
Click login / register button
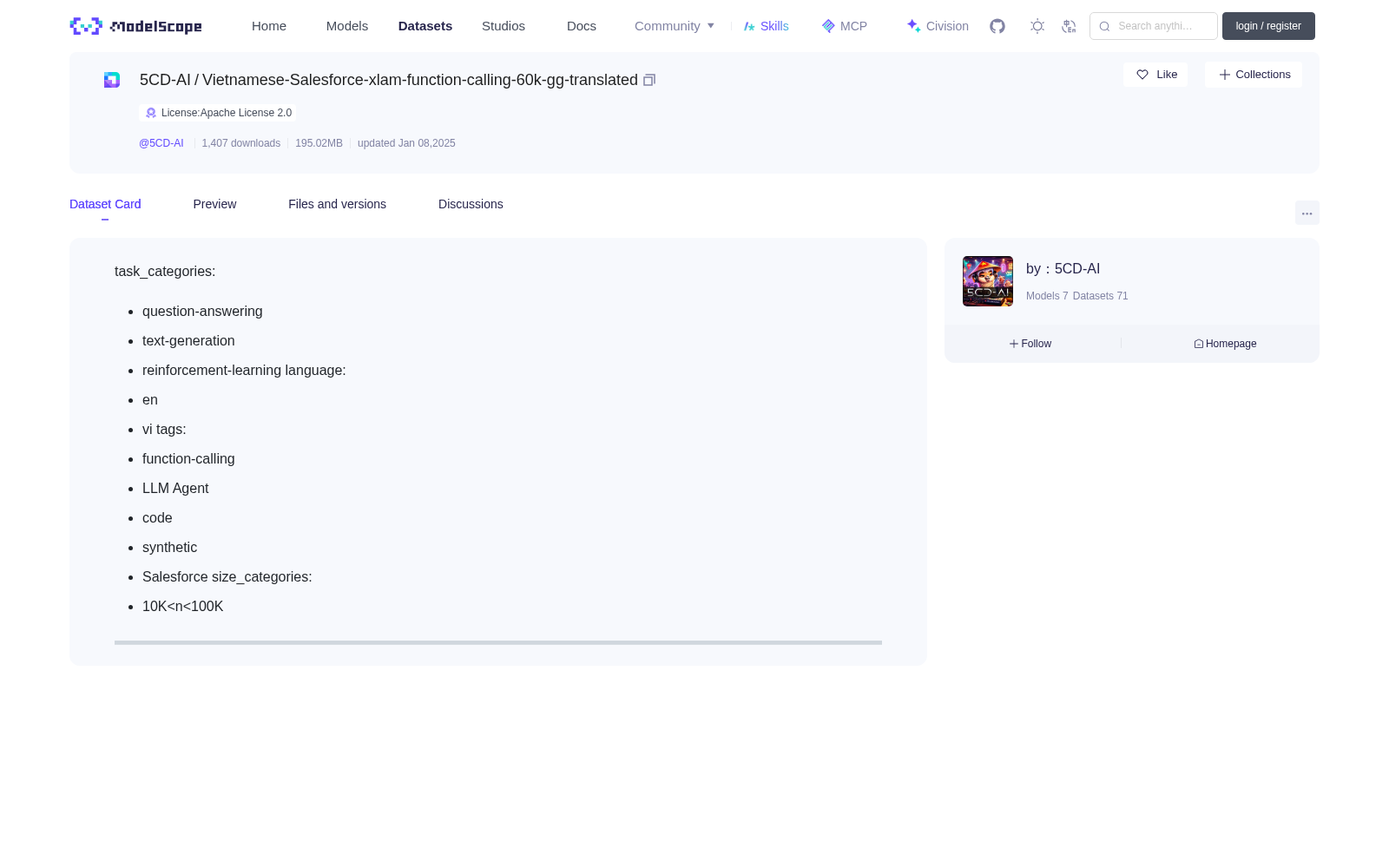[1268, 26]
